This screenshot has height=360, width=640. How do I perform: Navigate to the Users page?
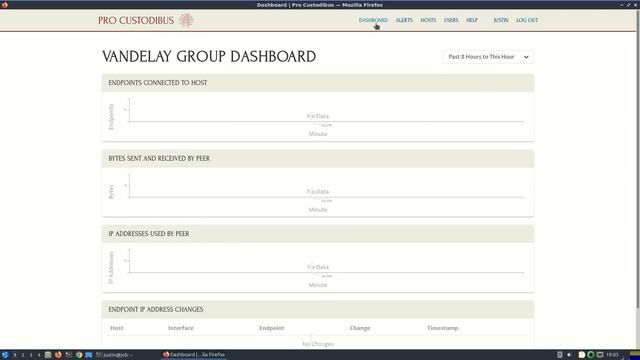coord(451,20)
